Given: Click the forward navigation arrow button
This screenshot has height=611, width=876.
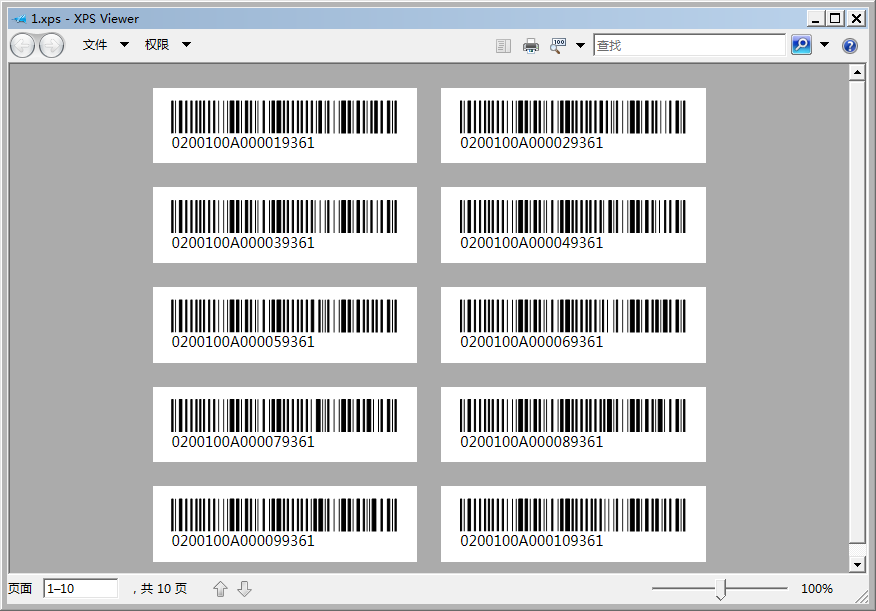Looking at the screenshot, I should 51,45.
